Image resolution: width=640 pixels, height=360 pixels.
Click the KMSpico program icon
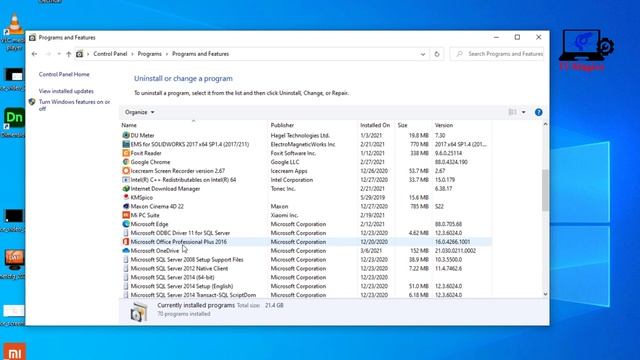(x=126, y=197)
